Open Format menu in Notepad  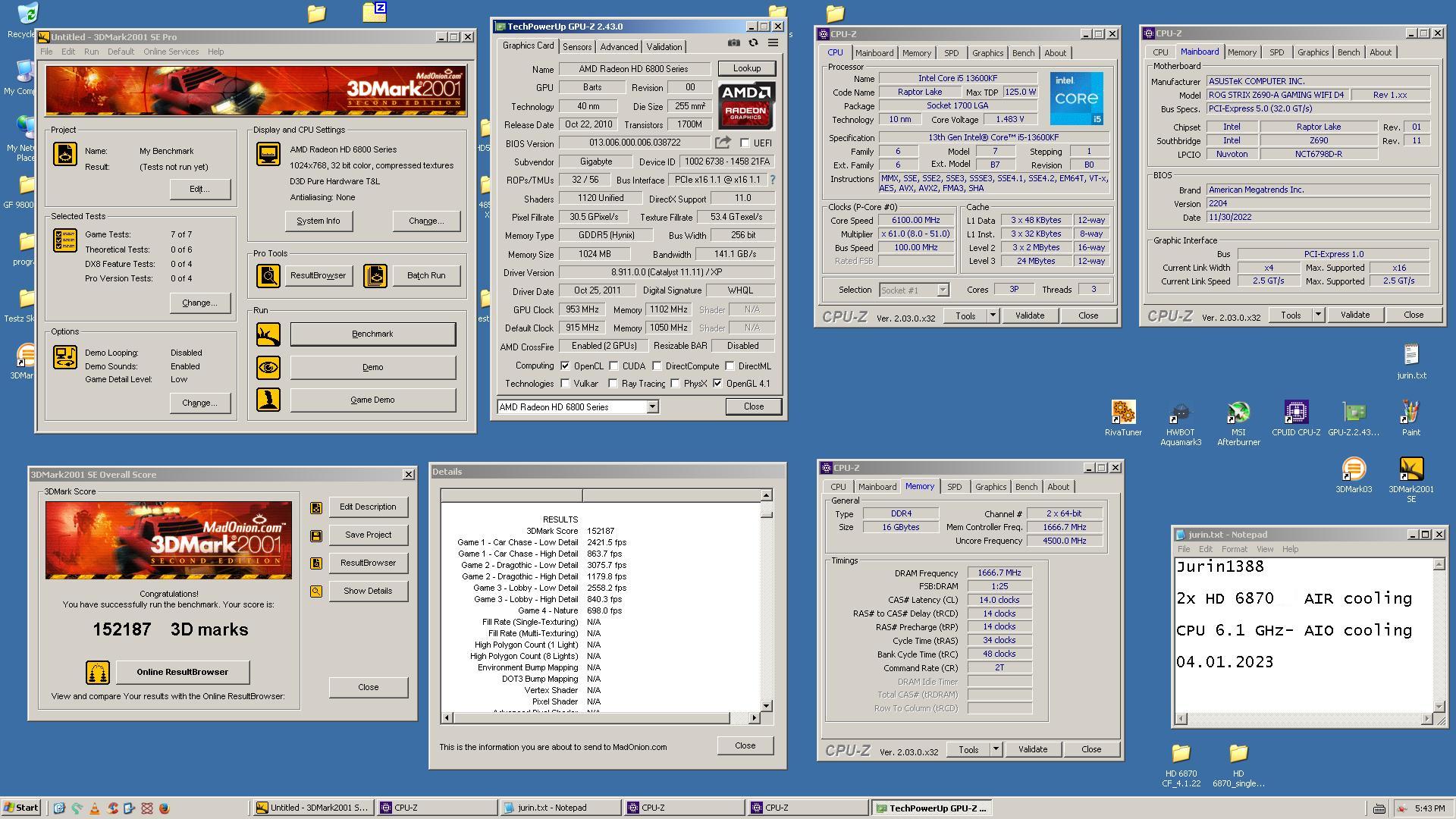[1234, 549]
